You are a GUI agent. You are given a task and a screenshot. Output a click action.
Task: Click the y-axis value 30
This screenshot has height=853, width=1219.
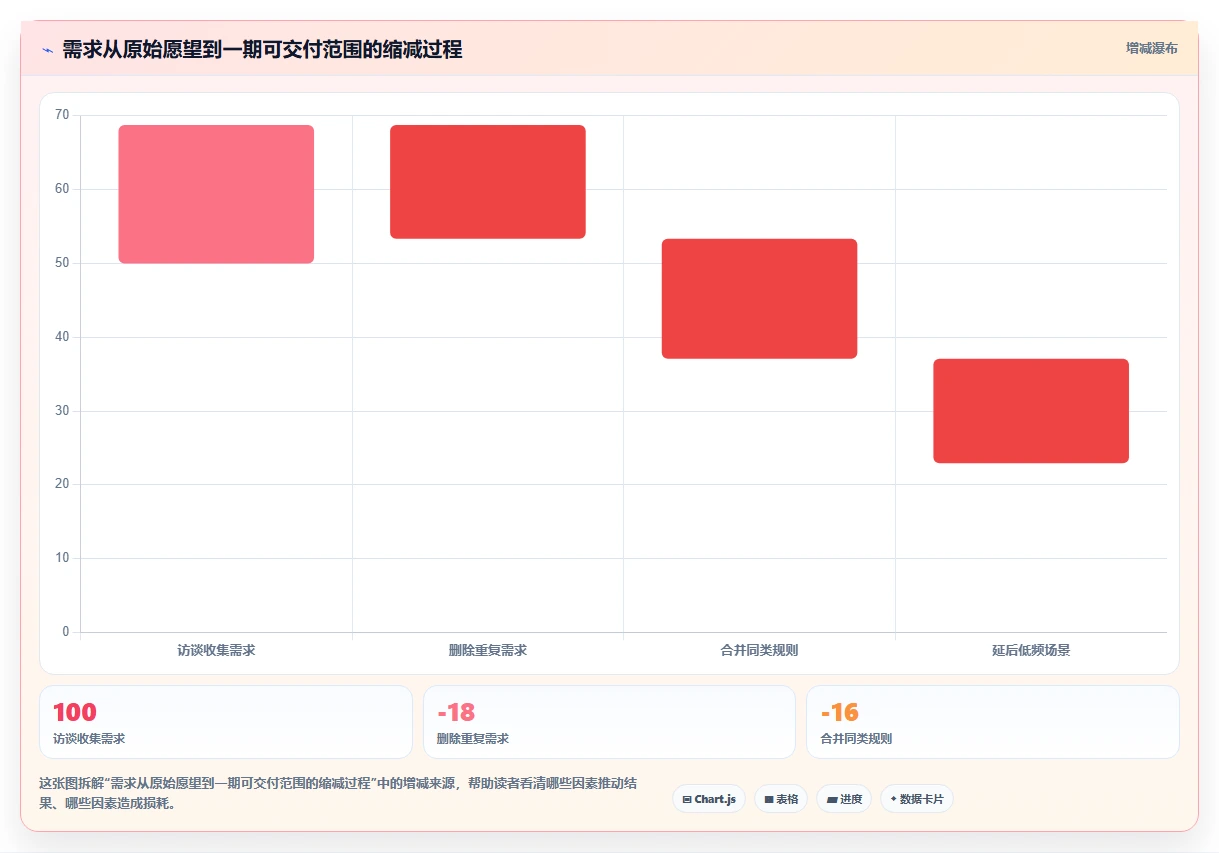tap(63, 411)
